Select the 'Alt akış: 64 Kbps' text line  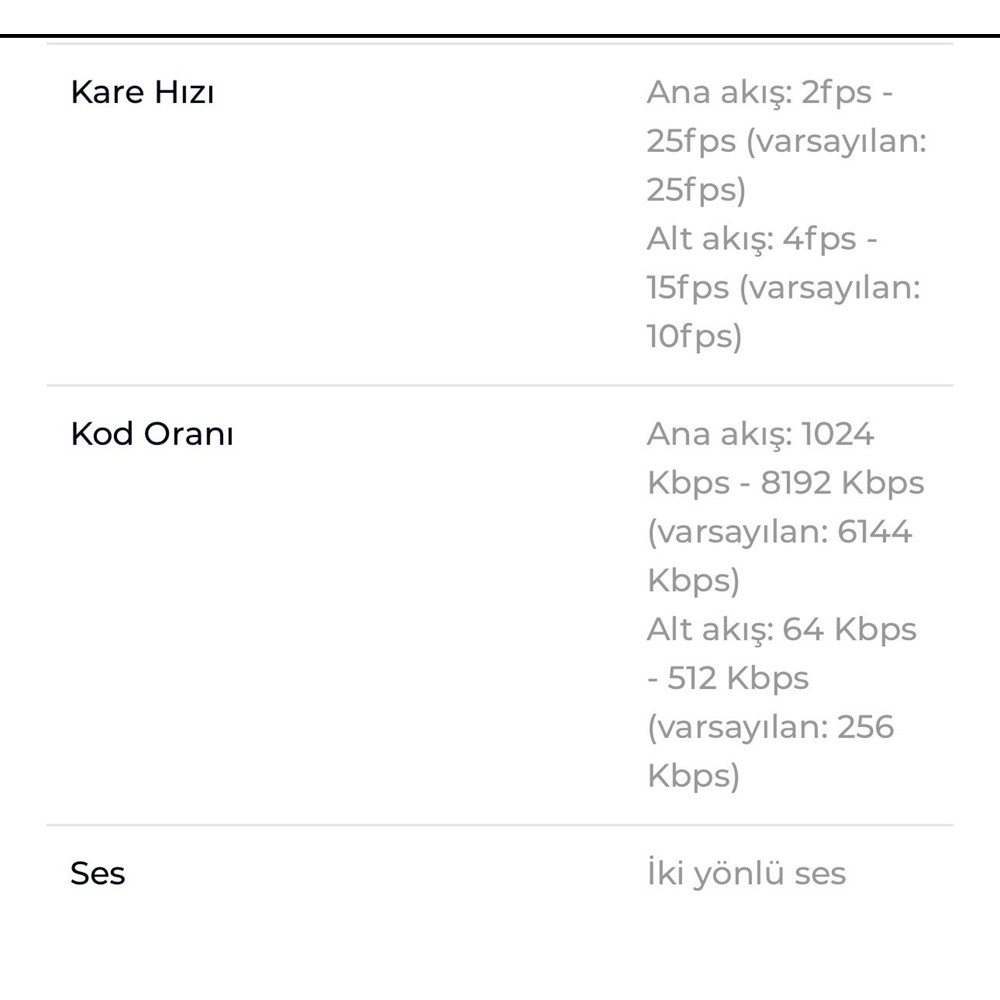(x=781, y=630)
